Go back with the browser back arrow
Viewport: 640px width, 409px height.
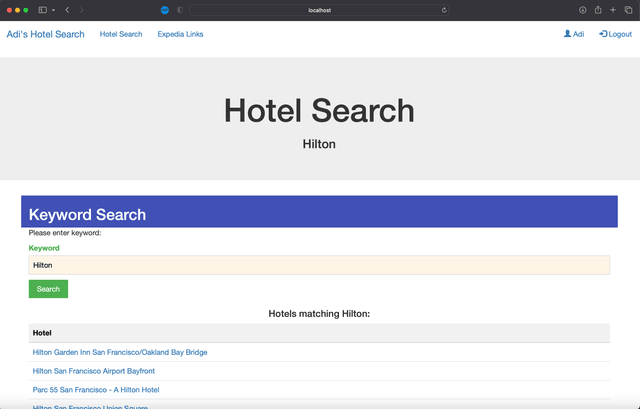pos(67,10)
